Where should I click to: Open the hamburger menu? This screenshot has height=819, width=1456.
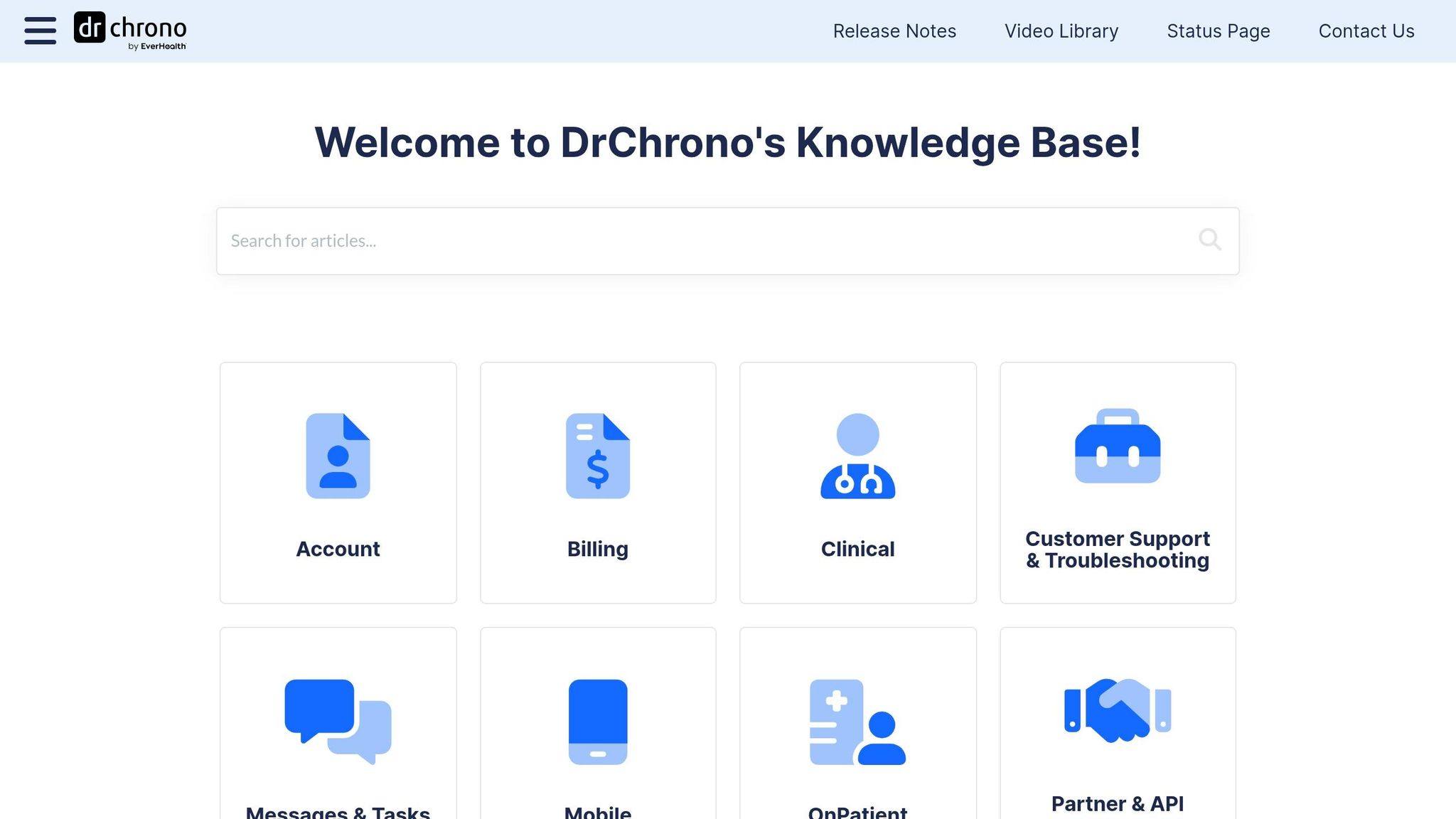click(40, 31)
